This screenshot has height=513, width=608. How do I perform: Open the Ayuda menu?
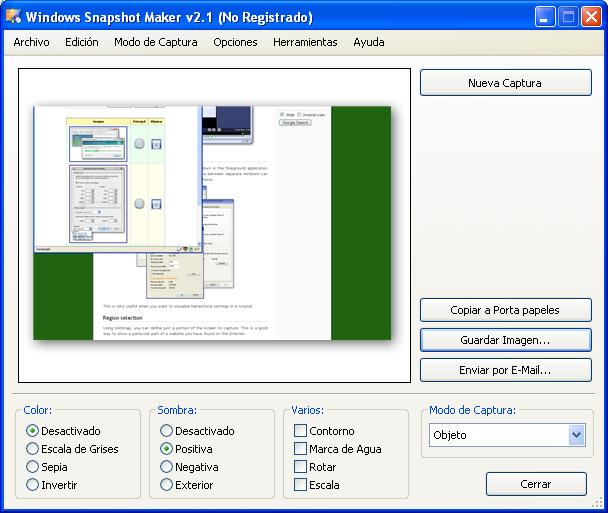click(369, 42)
